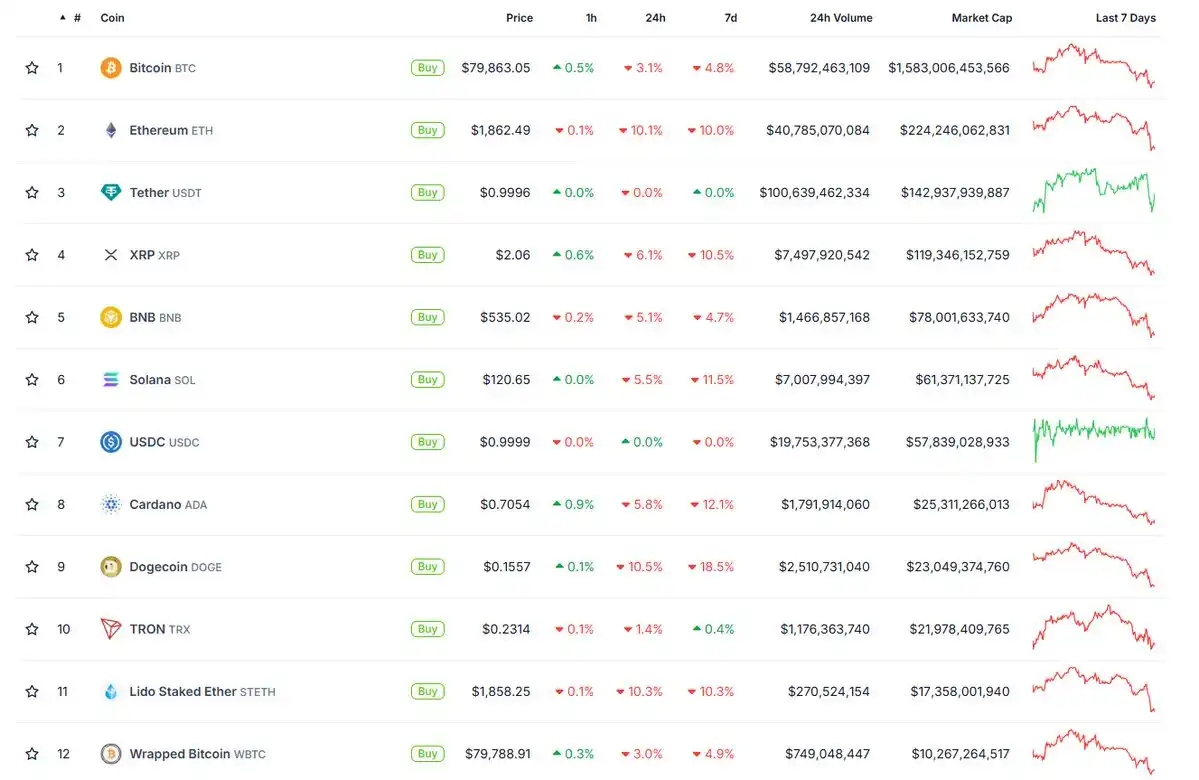This screenshot has width=1199, height=780.
Task: Sort by Price column header
Action: pyautogui.click(x=519, y=18)
